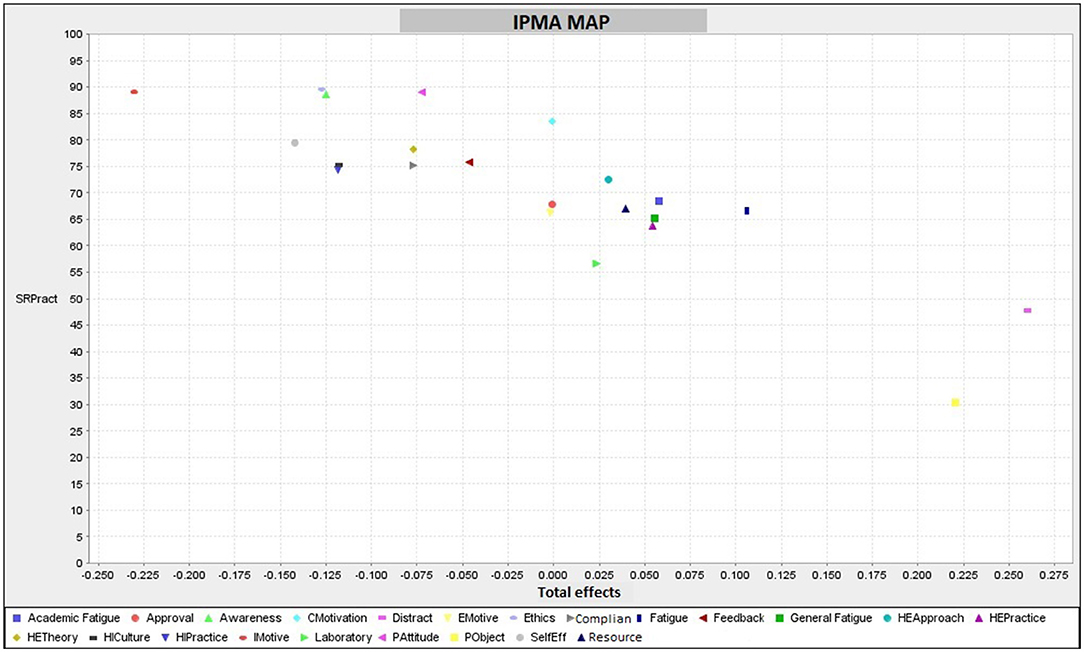Click the Feedback legend entry
The height and width of the screenshot is (652, 1084).
[732, 618]
